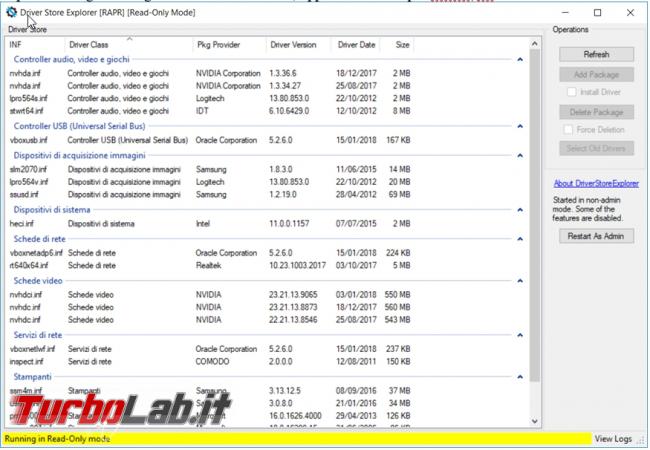This screenshot has width=650, height=450.
Task: Click Restart As Admin button
Action: pos(596,236)
